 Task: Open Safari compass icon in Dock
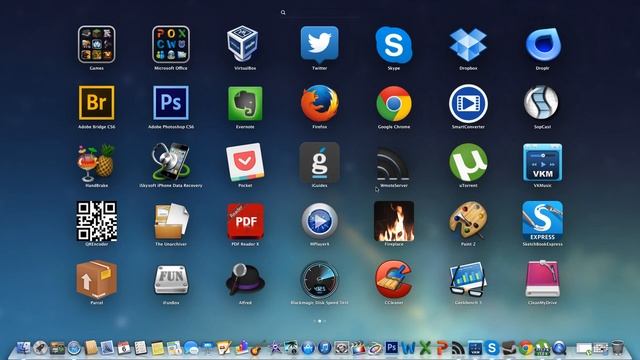coord(74,348)
